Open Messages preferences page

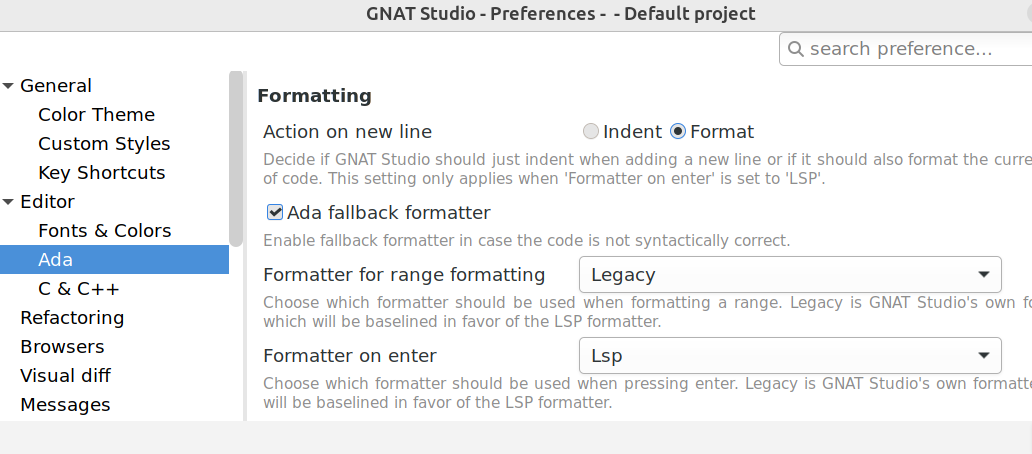coord(65,405)
